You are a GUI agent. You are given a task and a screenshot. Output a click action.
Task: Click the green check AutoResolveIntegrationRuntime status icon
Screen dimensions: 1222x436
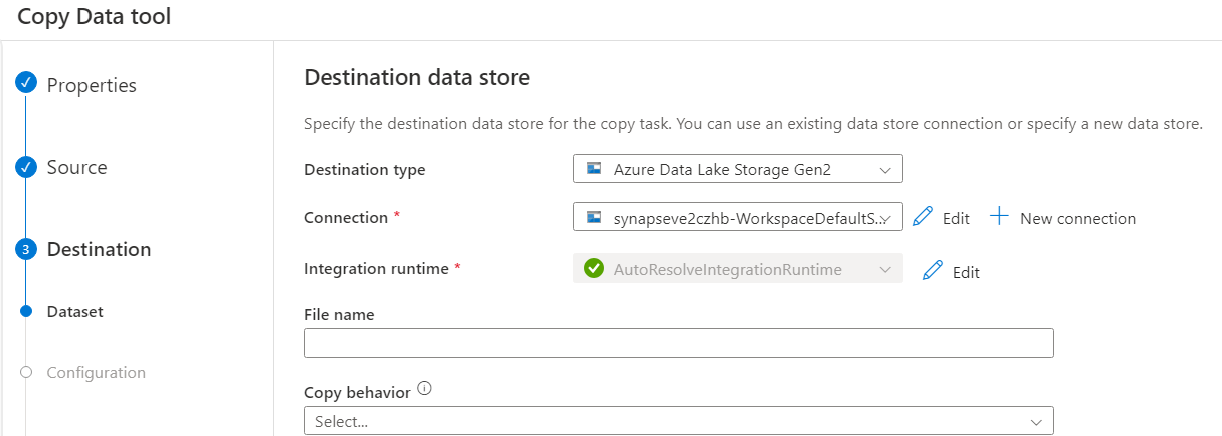[x=594, y=269]
